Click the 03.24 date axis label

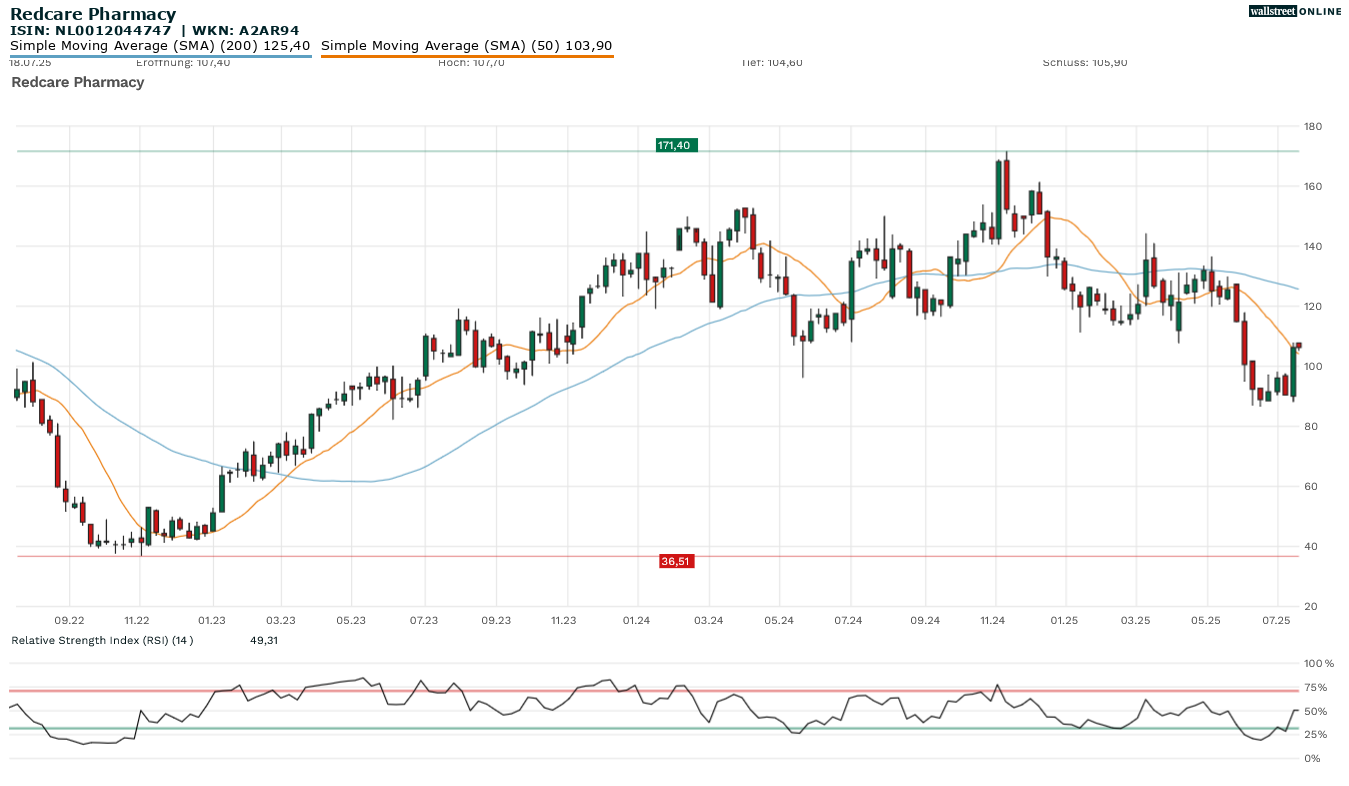click(708, 621)
